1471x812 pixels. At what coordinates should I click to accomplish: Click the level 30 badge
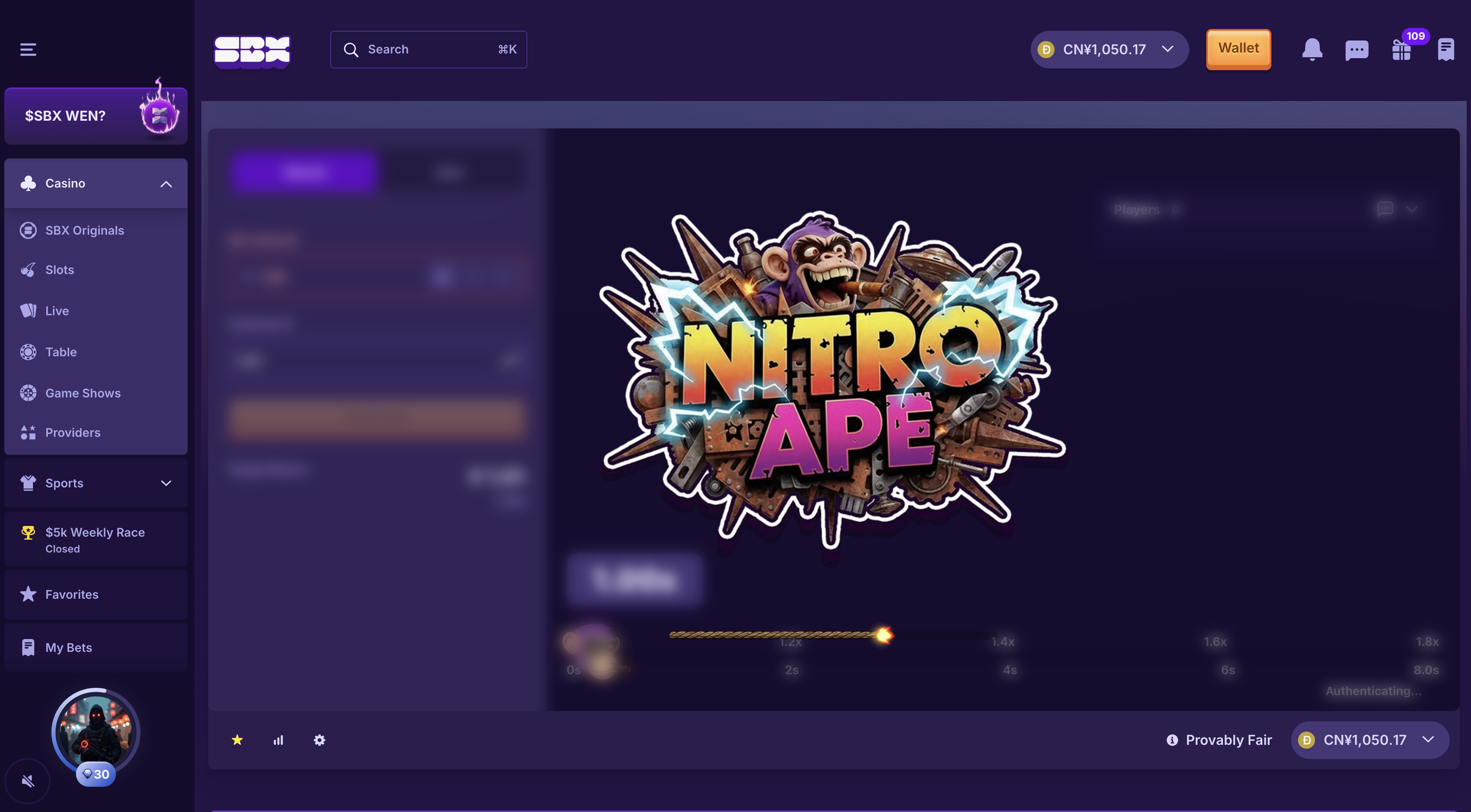96,774
